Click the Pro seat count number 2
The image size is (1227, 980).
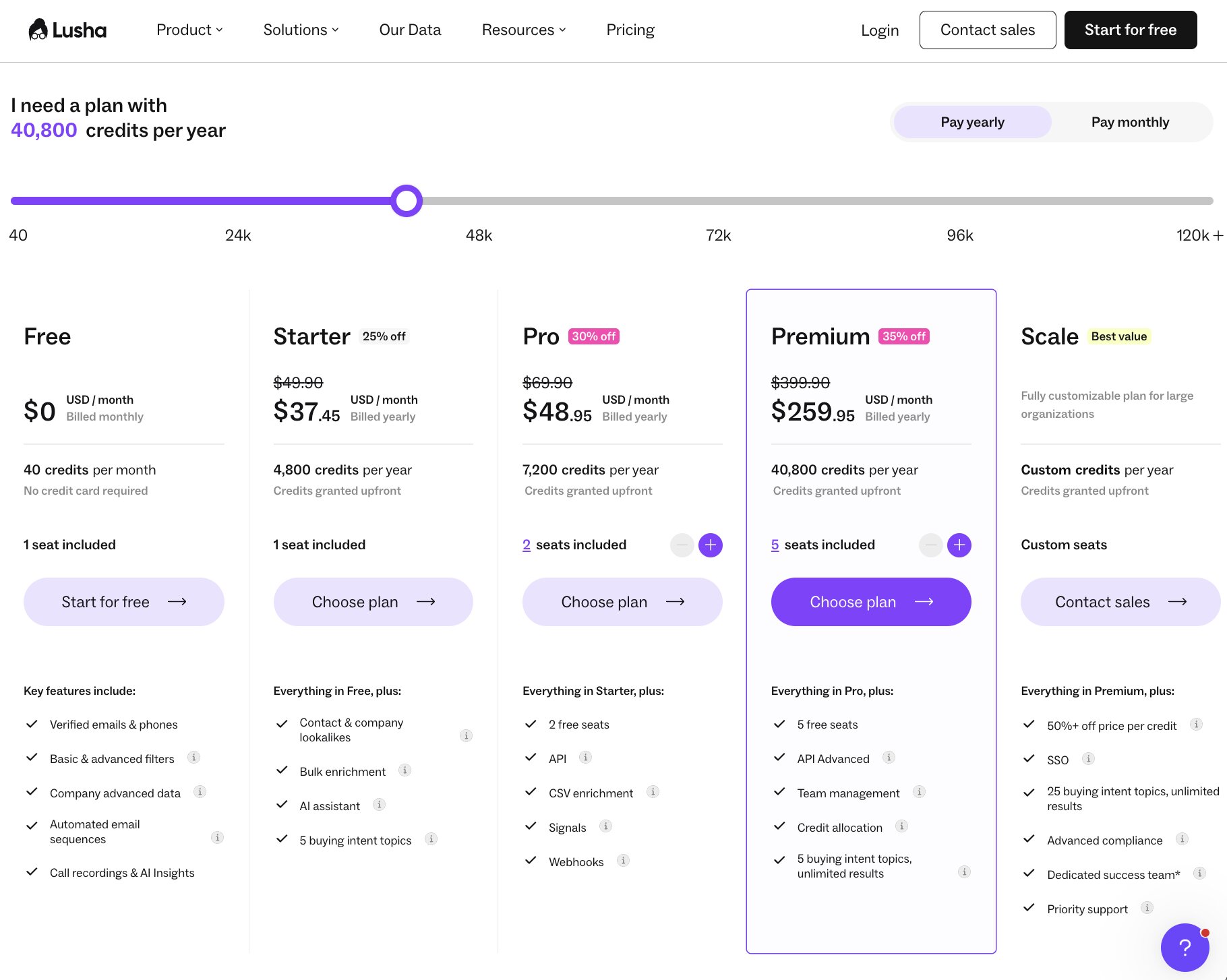527,545
